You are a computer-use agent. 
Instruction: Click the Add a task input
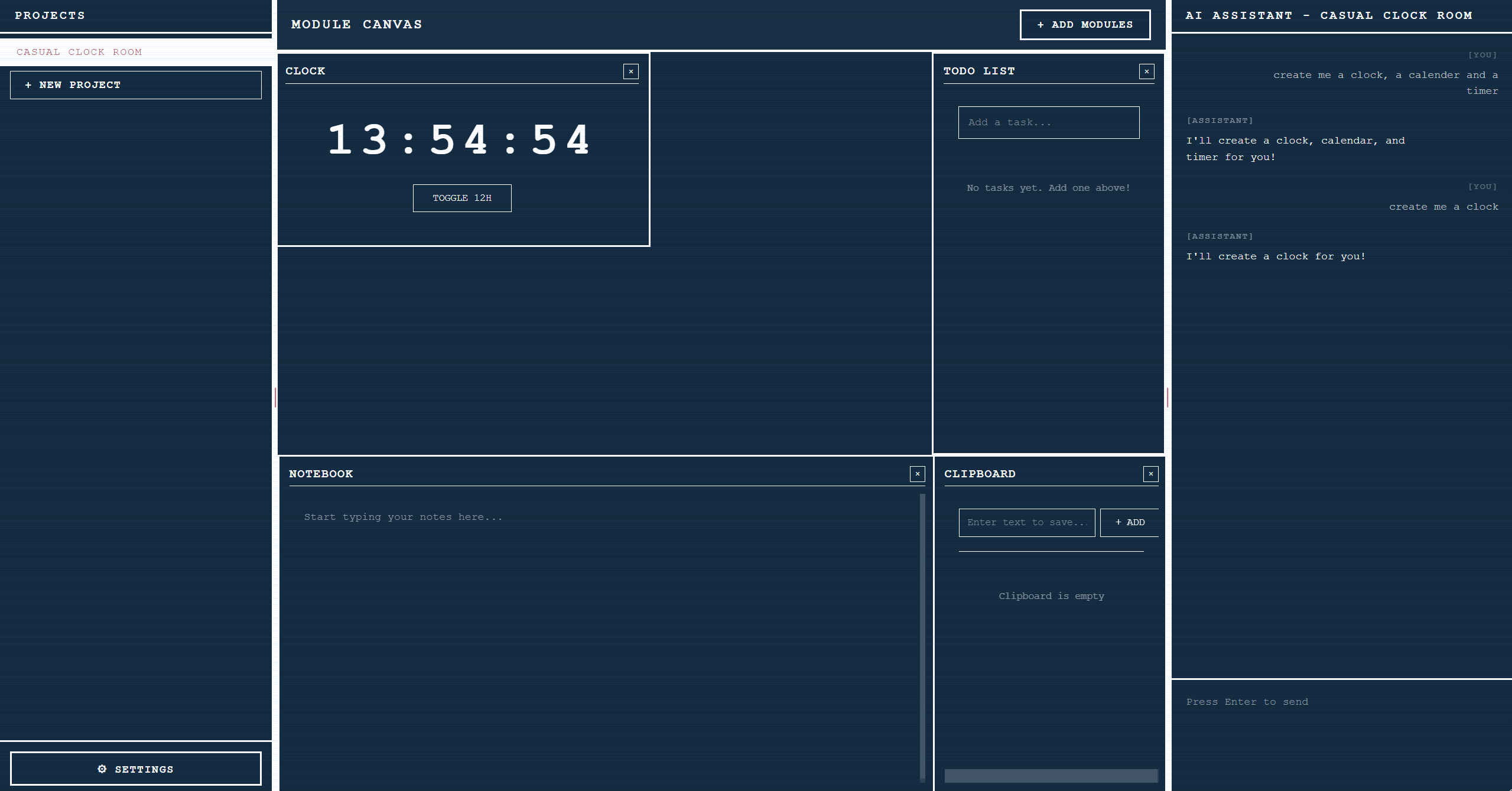point(1048,122)
